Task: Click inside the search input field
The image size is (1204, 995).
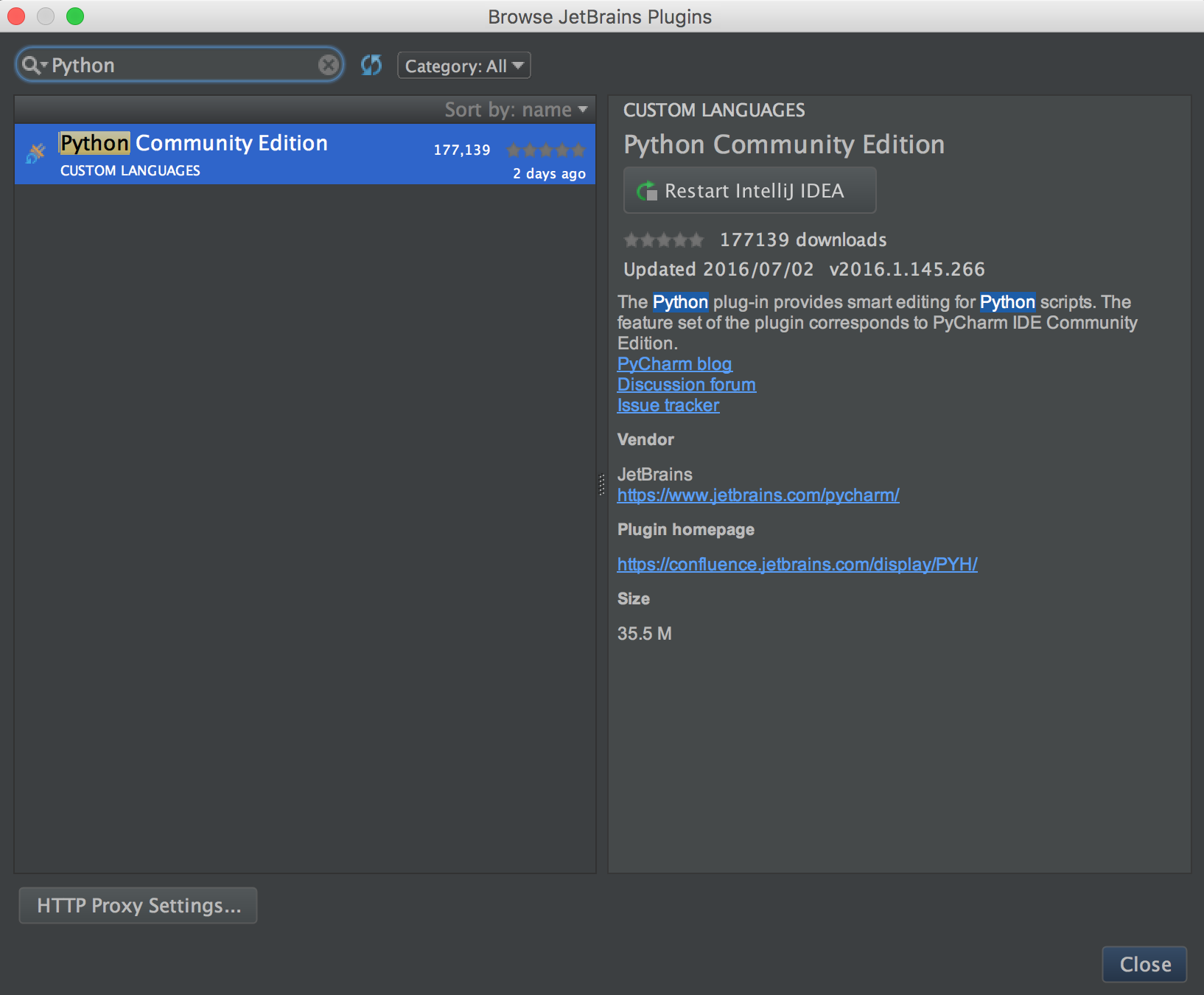Action: [184, 65]
